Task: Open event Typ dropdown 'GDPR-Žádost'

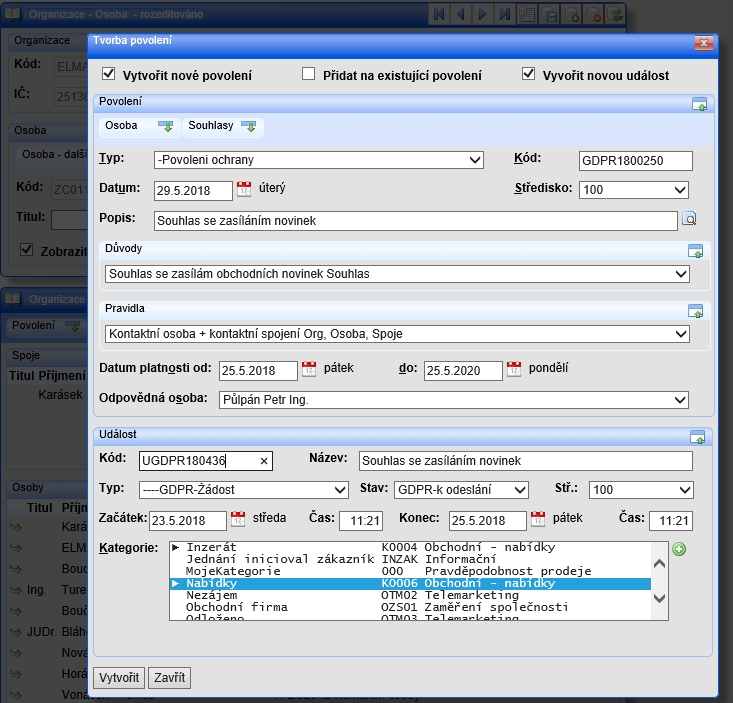Action: point(244,490)
